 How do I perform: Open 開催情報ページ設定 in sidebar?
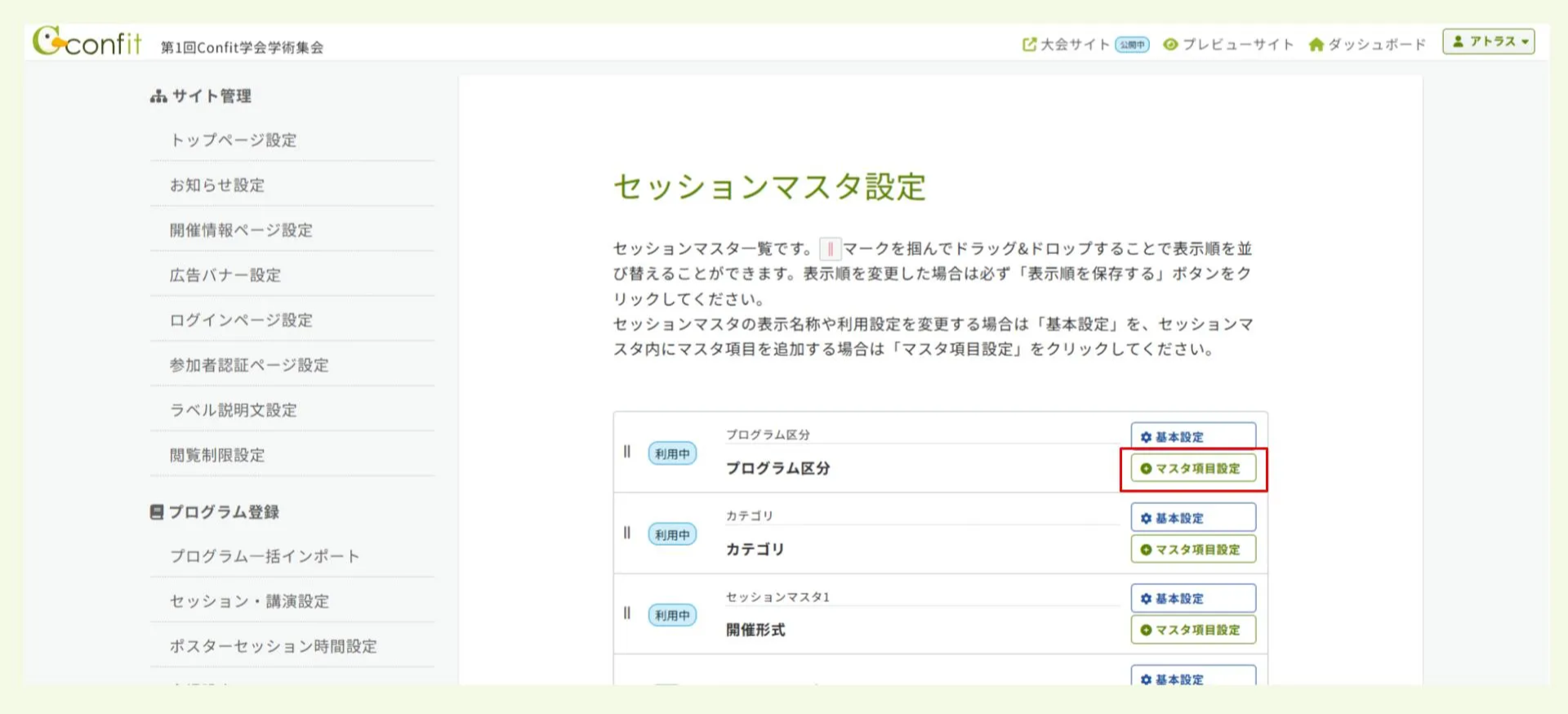point(241,230)
